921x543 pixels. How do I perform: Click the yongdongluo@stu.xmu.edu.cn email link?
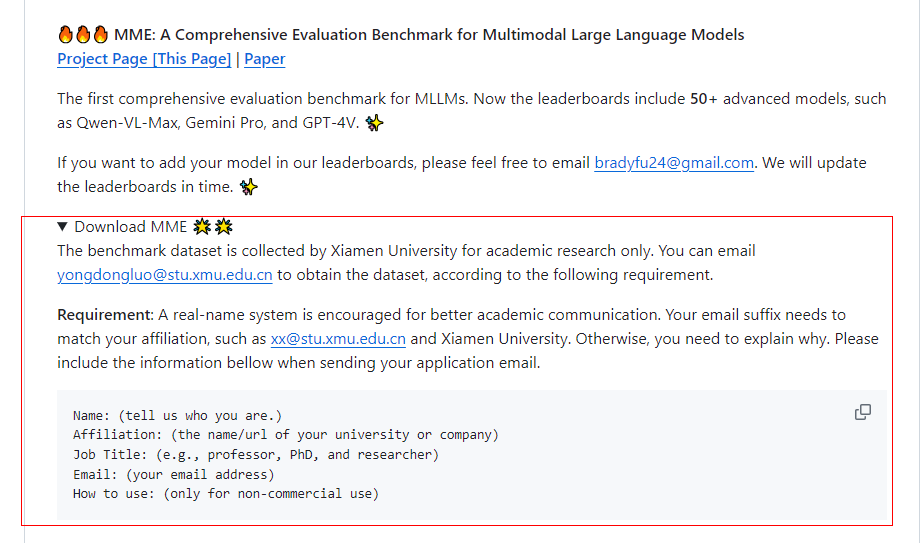[x=164, y=275]
